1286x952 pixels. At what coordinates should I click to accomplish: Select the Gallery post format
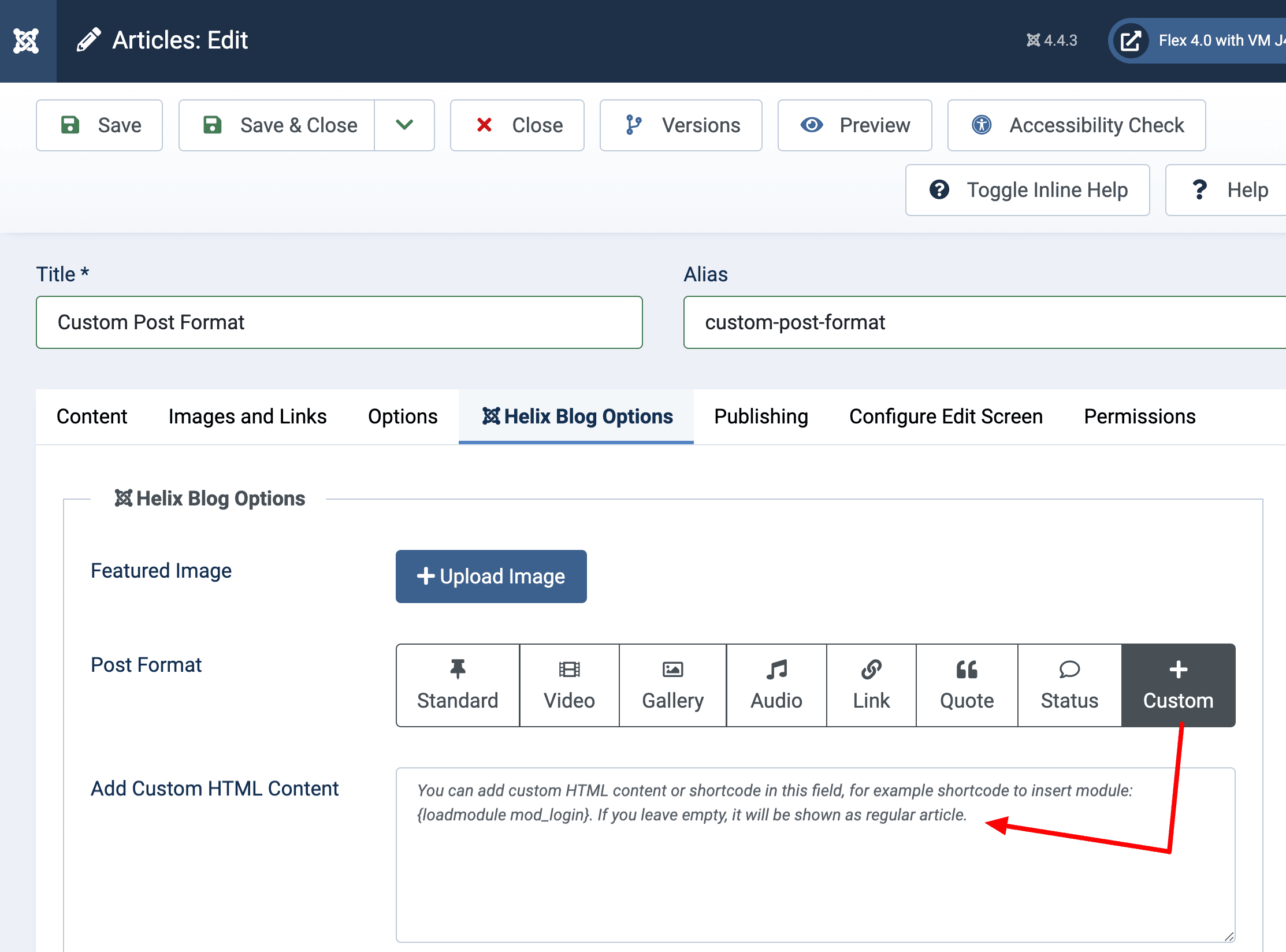(672, 685)
